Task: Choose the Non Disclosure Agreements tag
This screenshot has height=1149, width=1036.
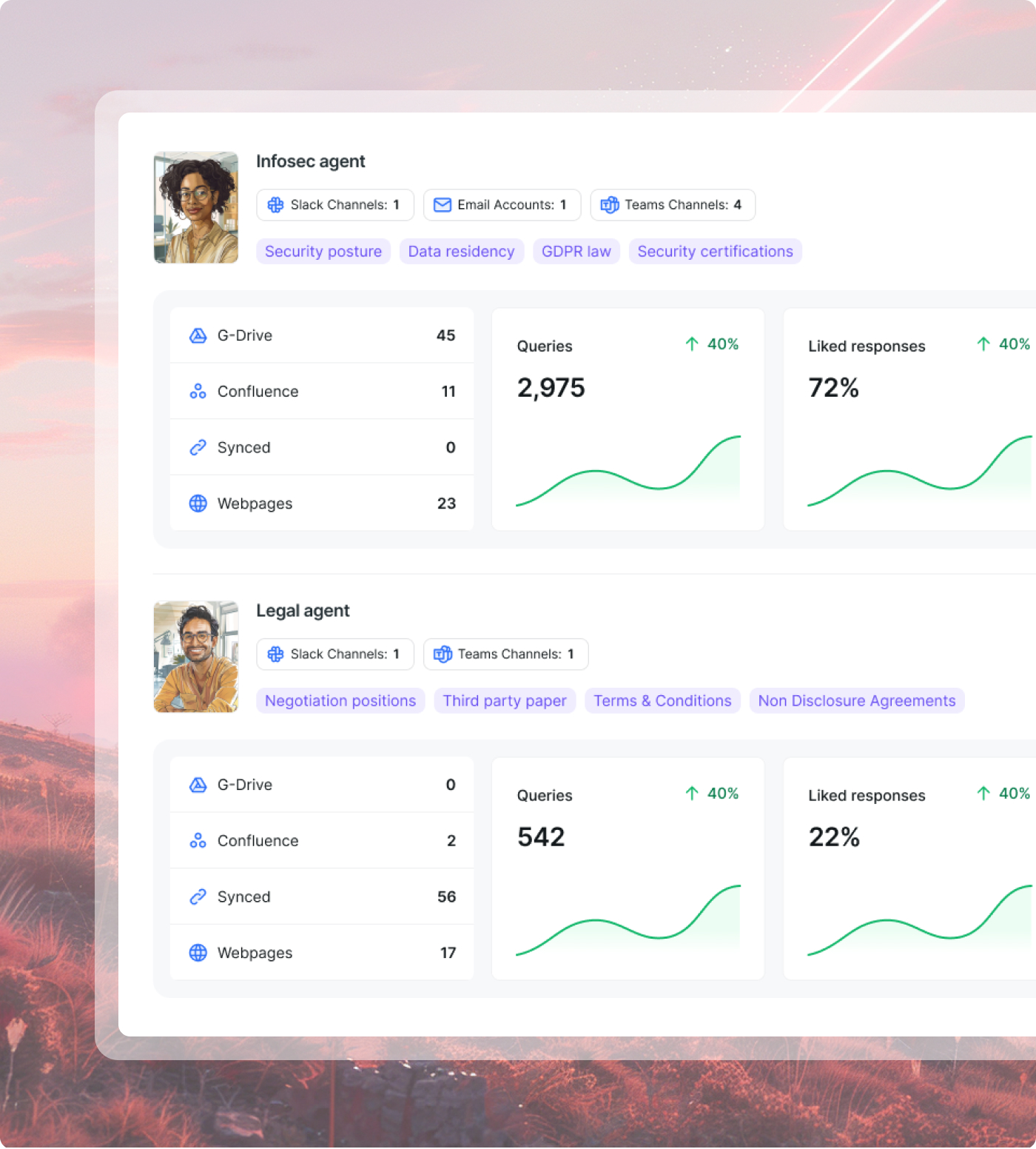Action: (x=856, y=701)
